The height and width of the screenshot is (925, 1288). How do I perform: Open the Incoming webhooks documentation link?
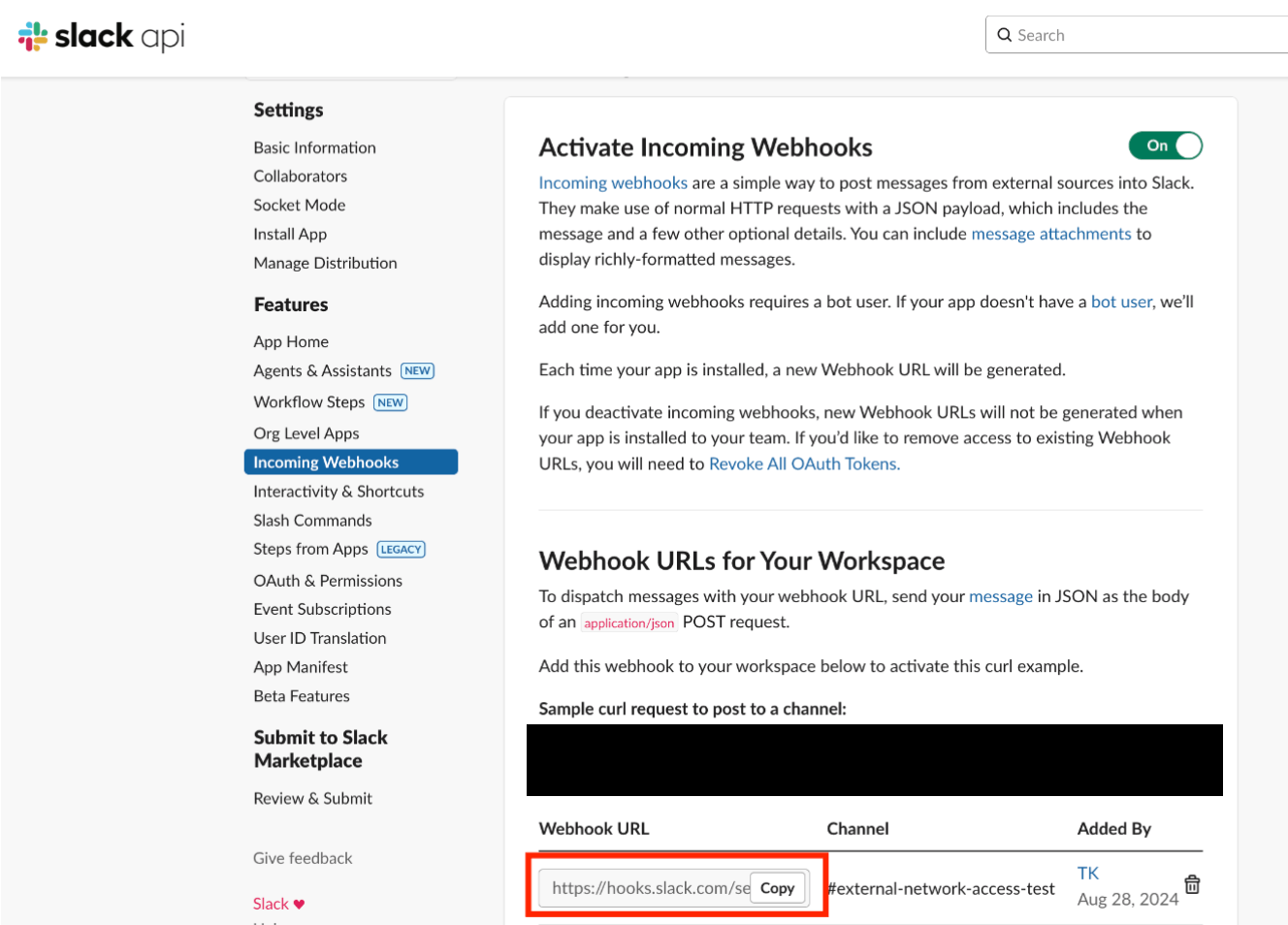pos(613,183)
